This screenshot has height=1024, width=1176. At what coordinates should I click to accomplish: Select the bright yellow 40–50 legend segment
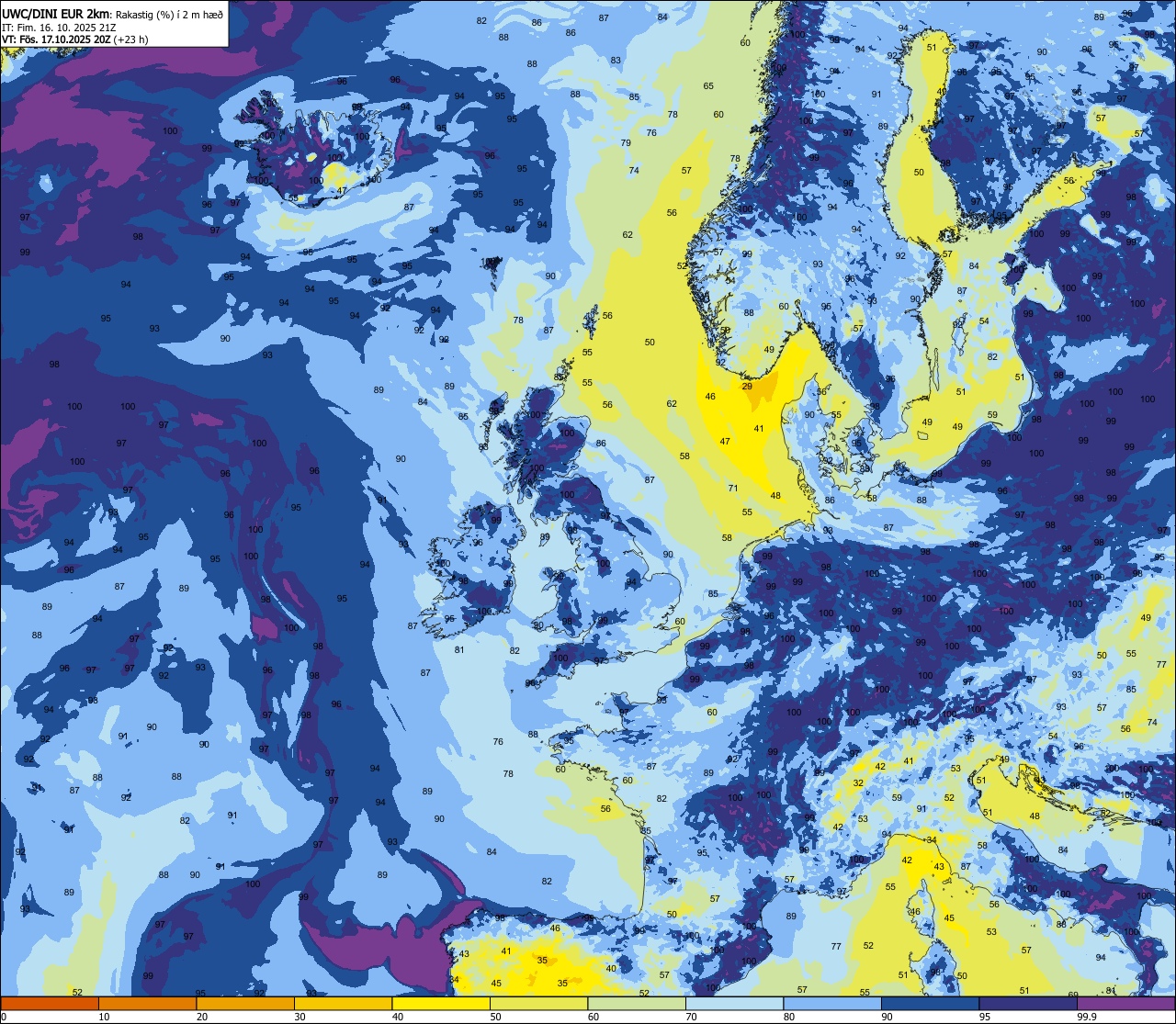pos(441,1004)
